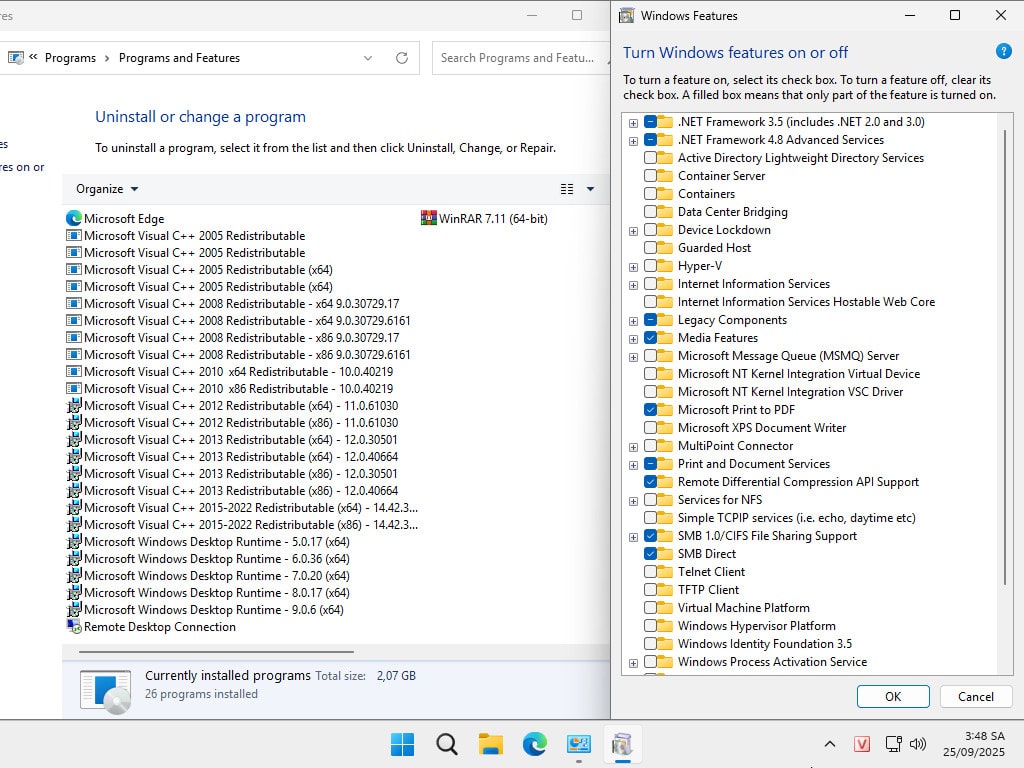
Task: Click the taskbar Search magnifier icon
Action: 447,744
